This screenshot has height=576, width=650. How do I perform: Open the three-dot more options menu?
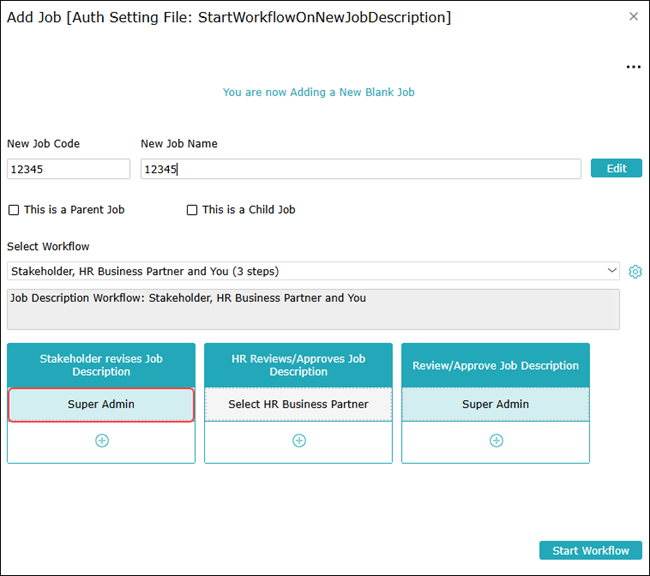point(632,67)
